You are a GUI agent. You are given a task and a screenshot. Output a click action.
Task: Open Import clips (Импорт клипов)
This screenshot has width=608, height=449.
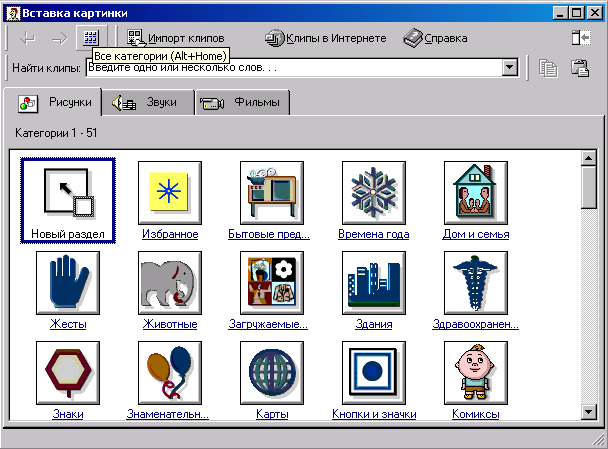coord(176,38)
